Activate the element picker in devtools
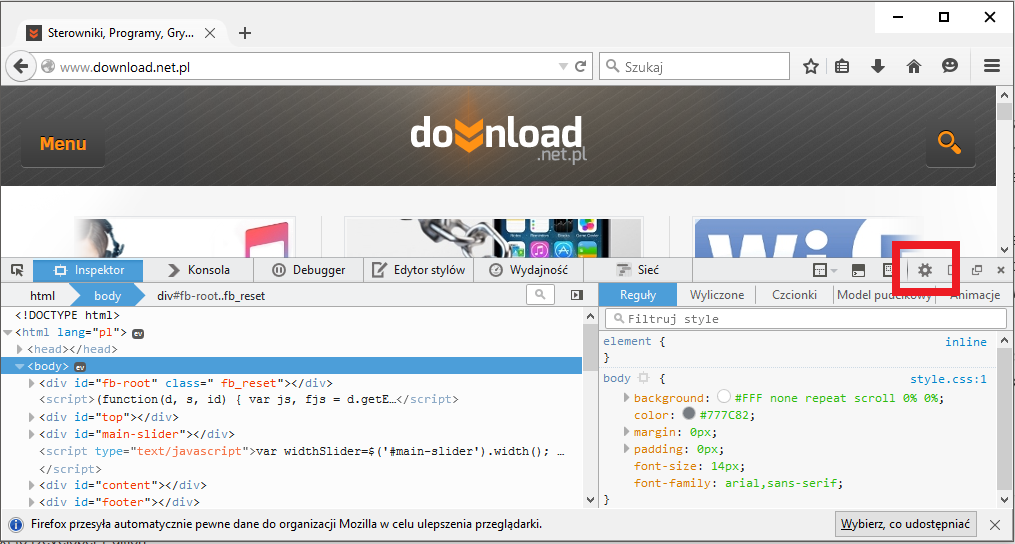This screenshot has width=1015, height=544. 17,270
